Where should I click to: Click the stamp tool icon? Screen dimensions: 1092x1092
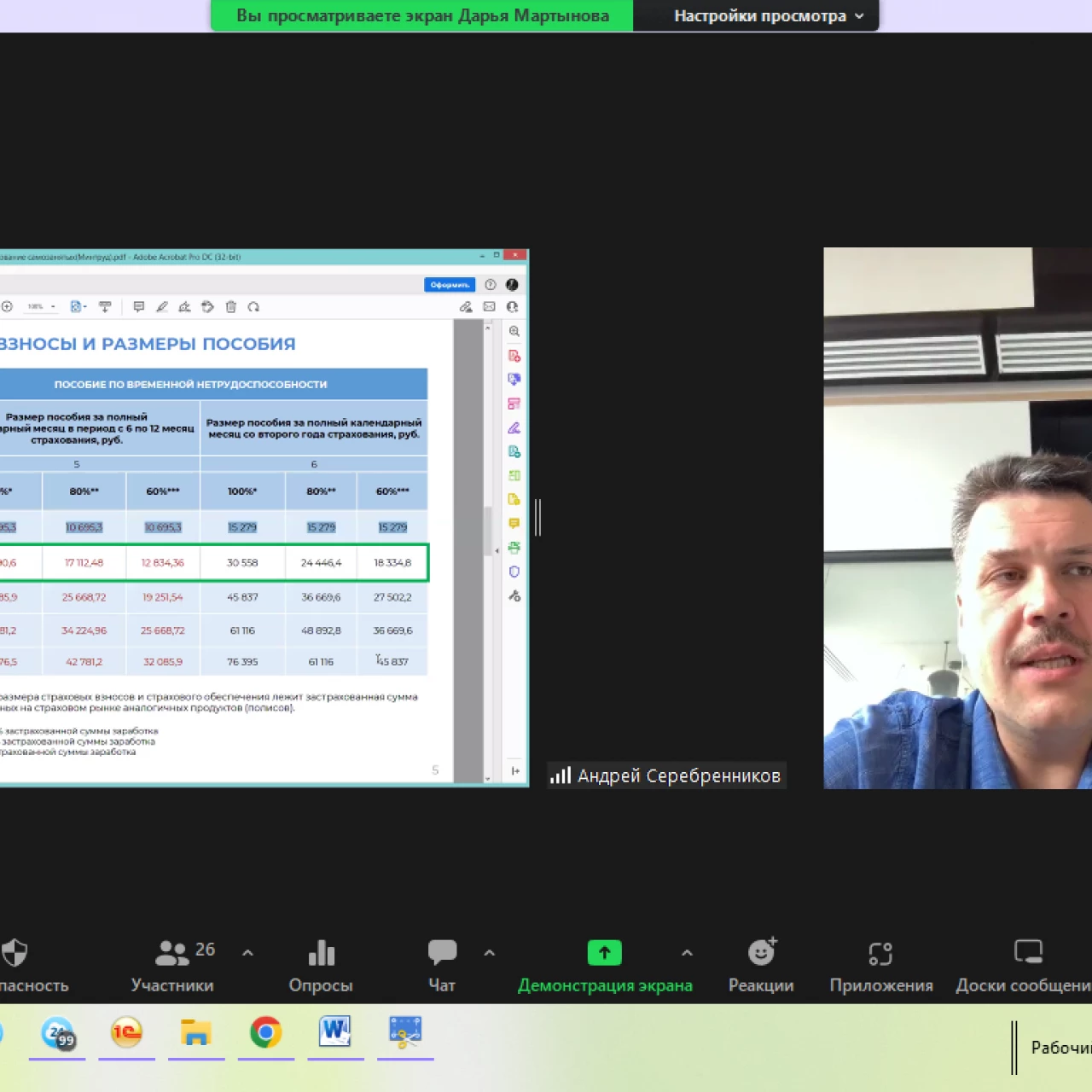coord(207,306)
